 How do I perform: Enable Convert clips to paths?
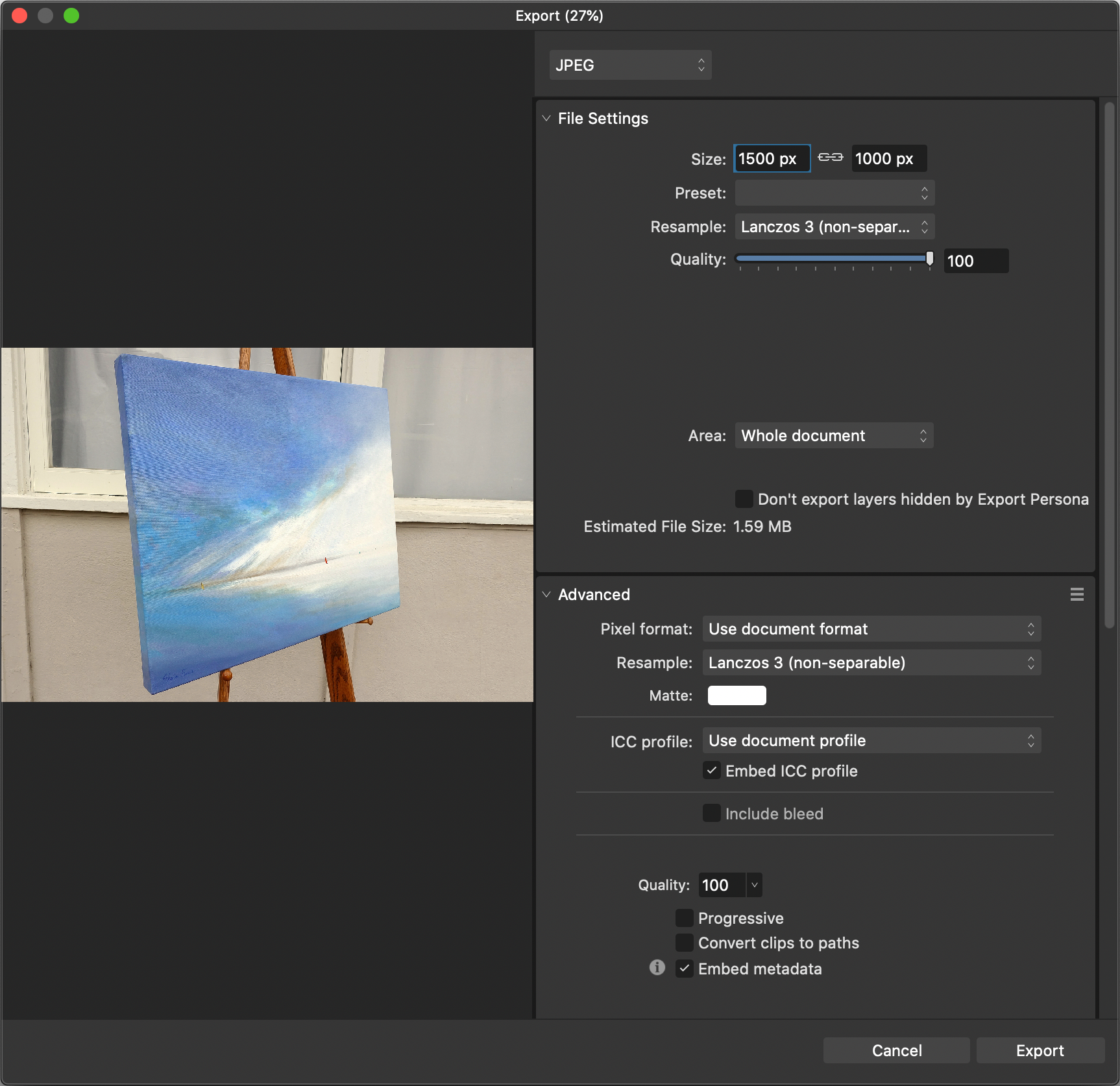pyautogui.click(x=685, y=943)
